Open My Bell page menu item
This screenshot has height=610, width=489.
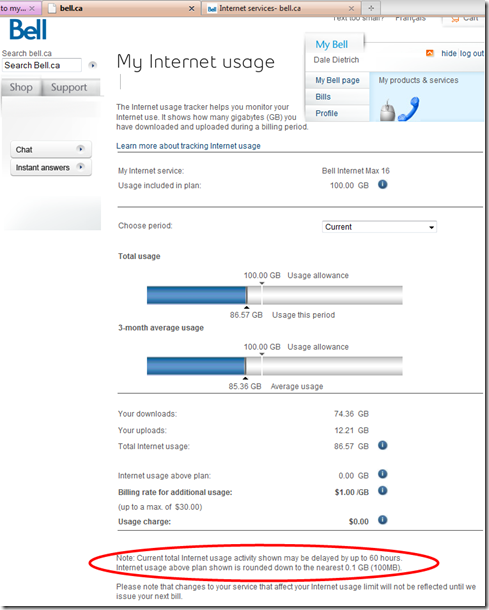[337, 80]
